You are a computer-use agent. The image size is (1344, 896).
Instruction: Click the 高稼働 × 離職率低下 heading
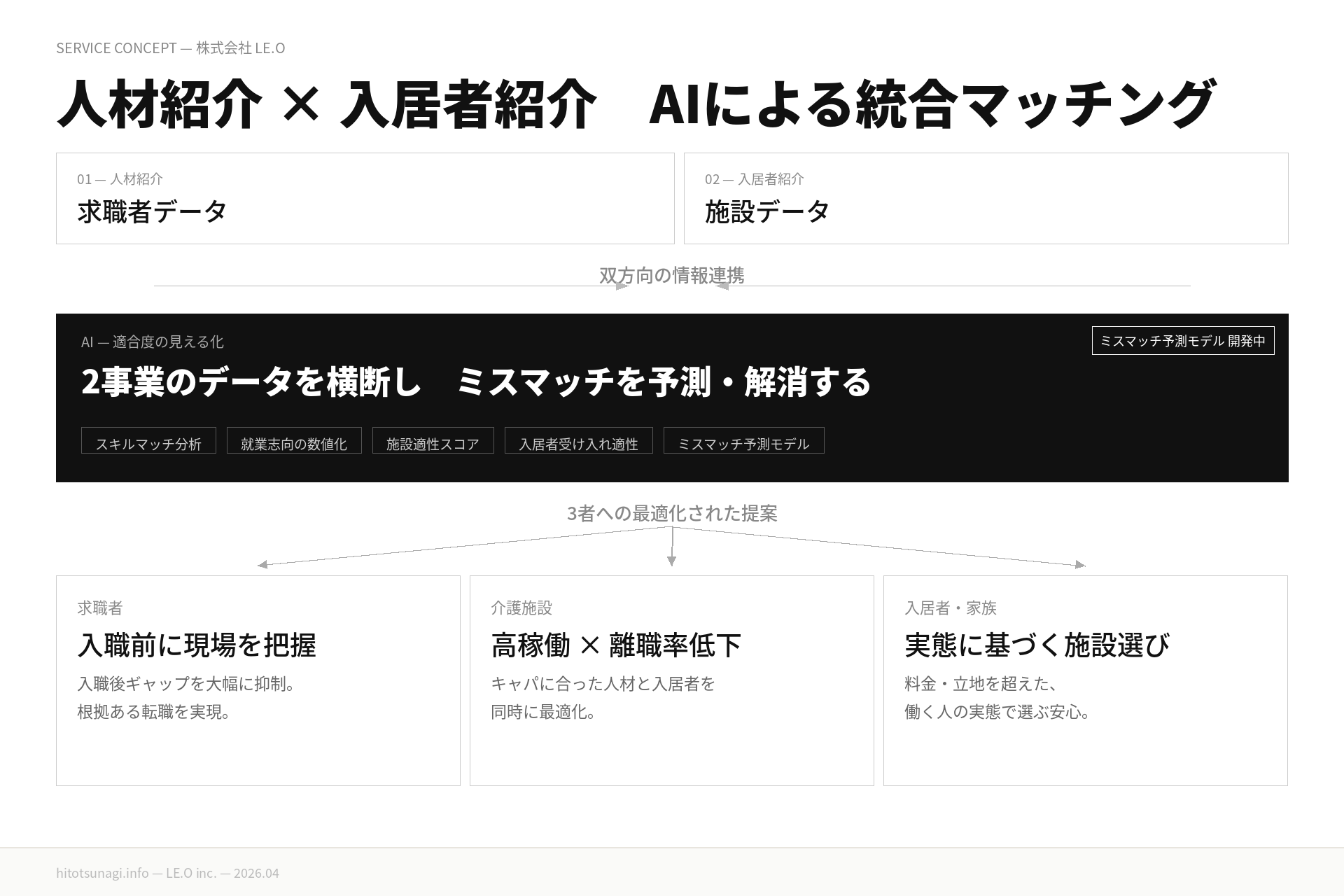615,645
